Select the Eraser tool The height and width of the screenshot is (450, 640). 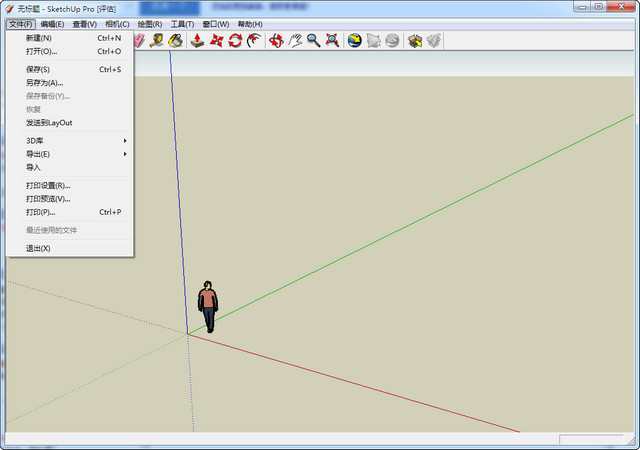[x=140, y=41]
